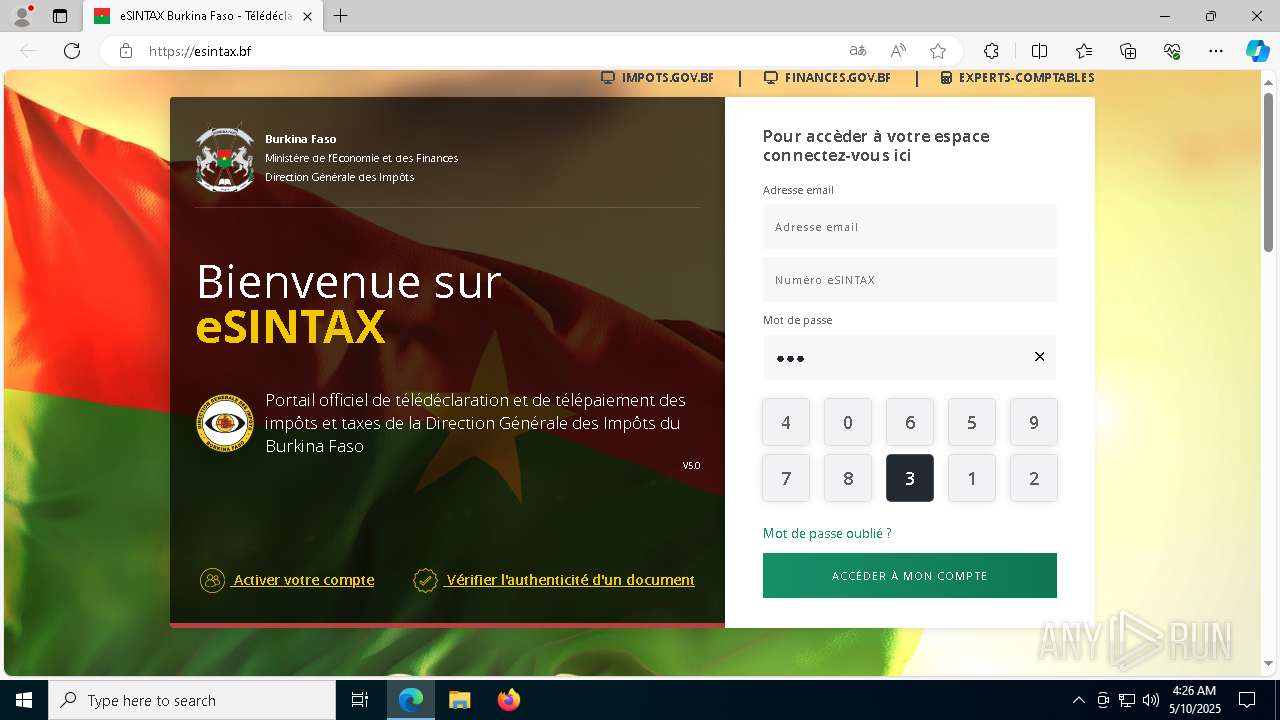
Task: Open the notification center icon
Action: 1247,700
